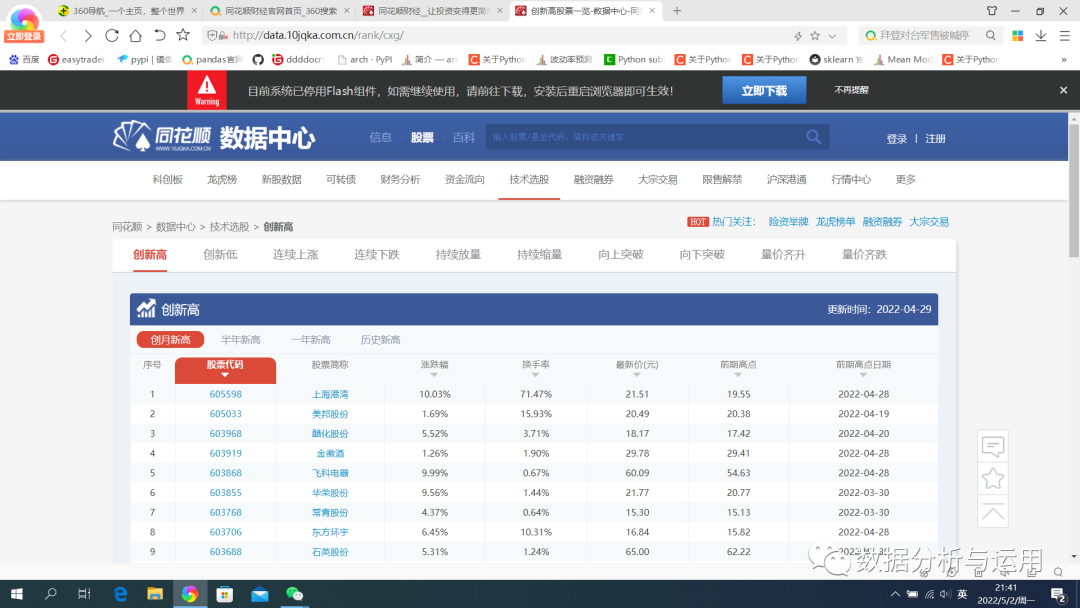The image size is (1080, 608).
Task: Click the 立即下载 button
Action: tap(764, 90)
